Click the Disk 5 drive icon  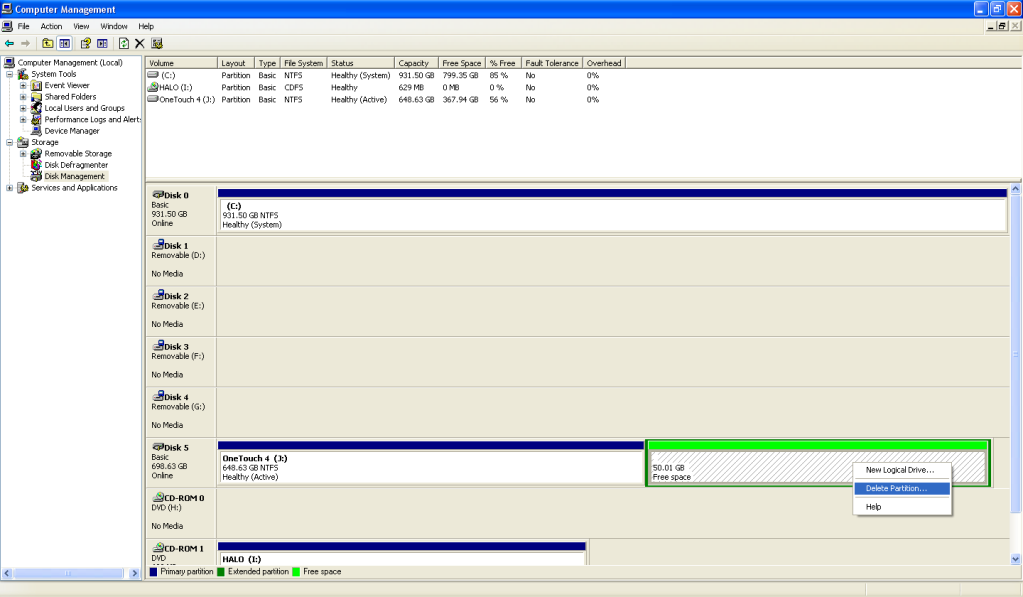point(158,447)
